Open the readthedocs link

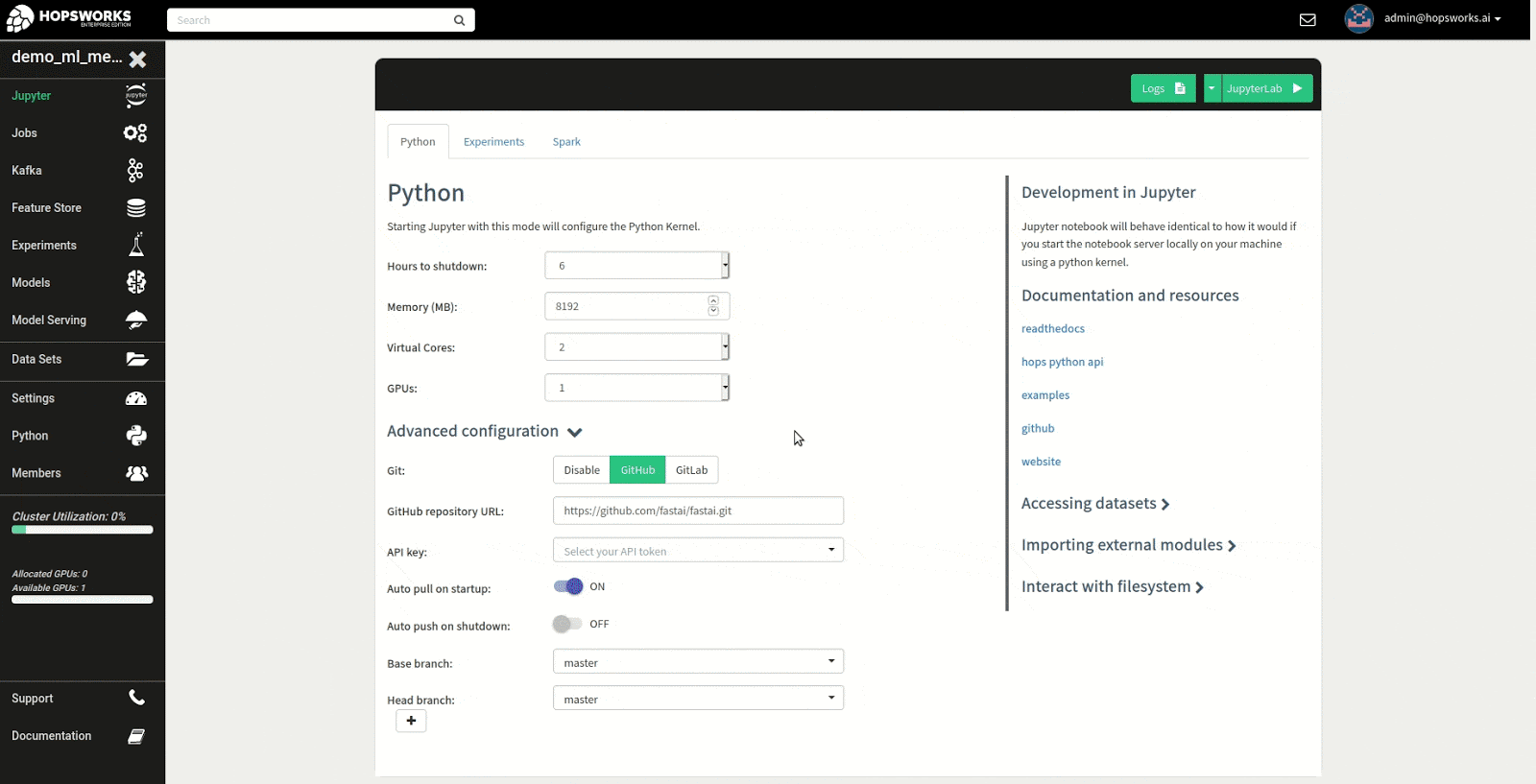[x=1052, y=329]
